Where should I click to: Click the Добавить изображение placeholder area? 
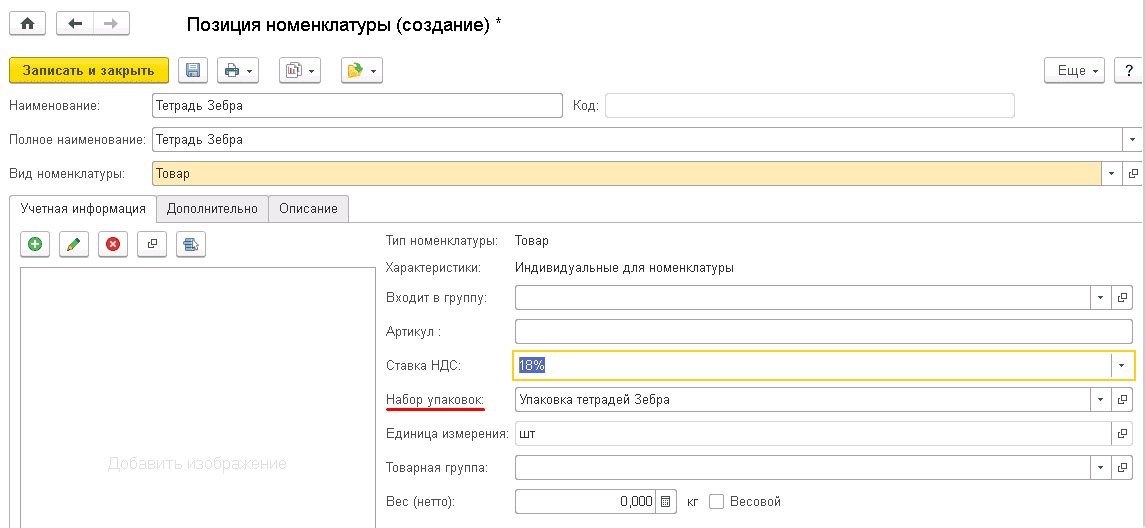tap(197, 463)
